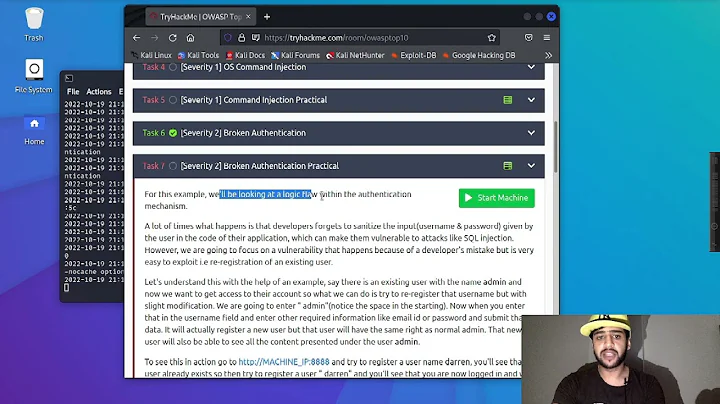Reload the TryHackMe page
The width and height of the screenshot is (720, 404).
173,38
